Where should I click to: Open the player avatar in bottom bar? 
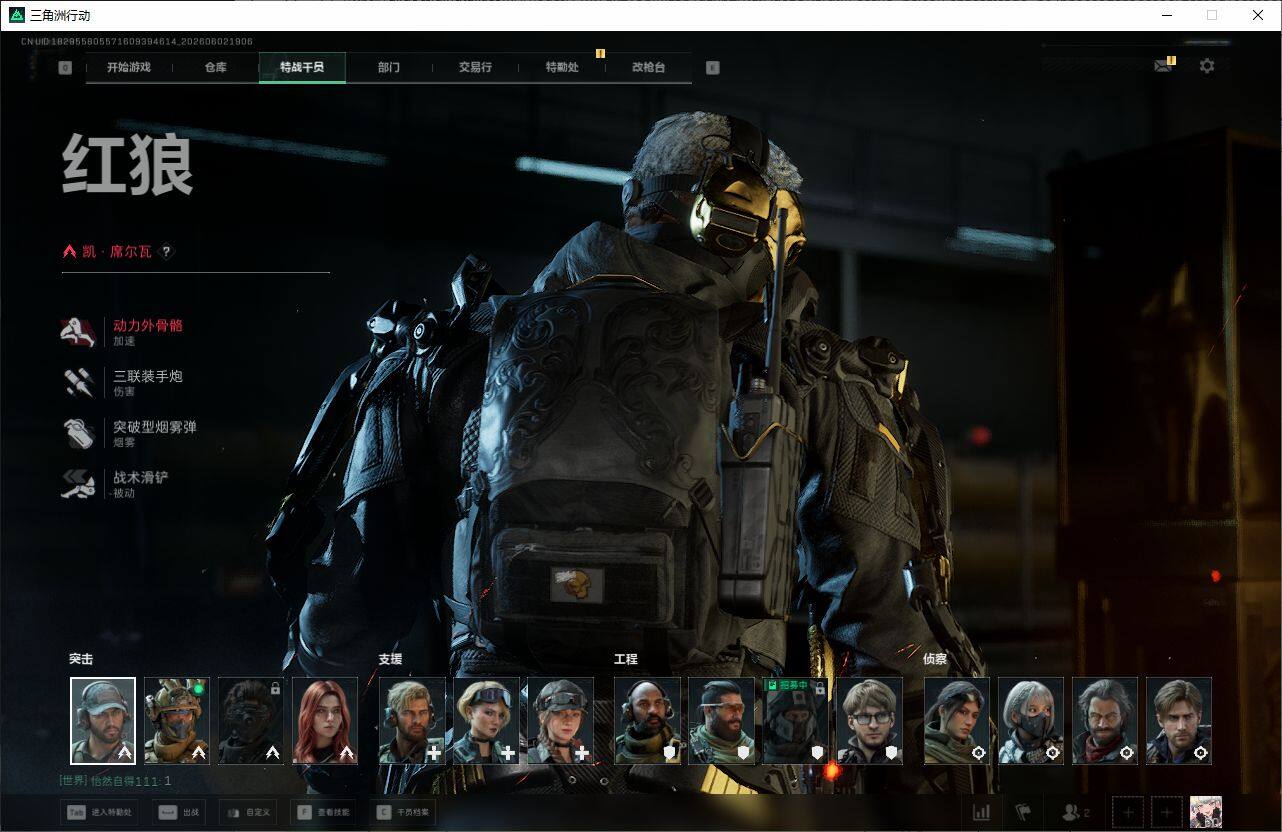coord(1205,812)
